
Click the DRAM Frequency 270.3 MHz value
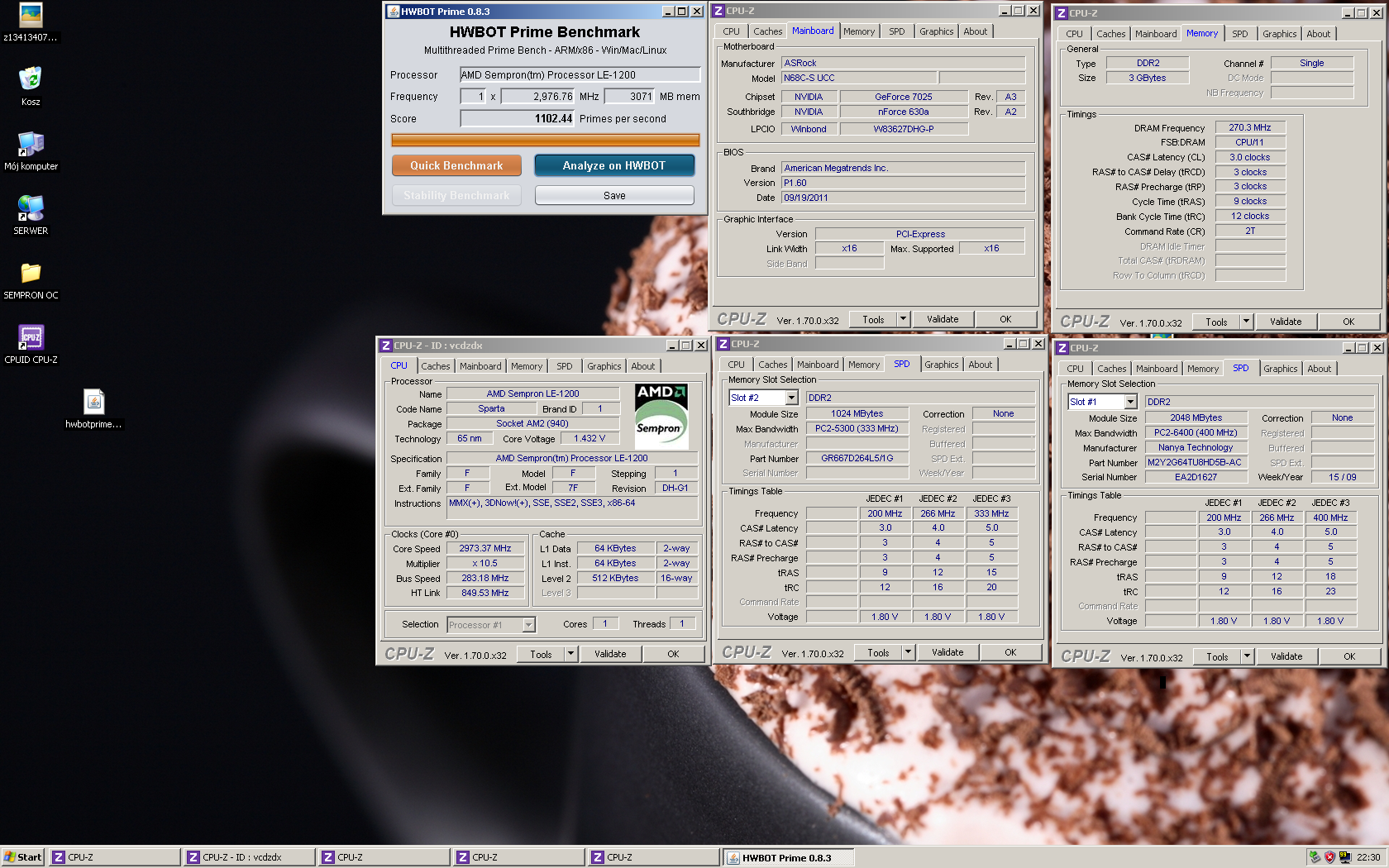click(1250, 127)
